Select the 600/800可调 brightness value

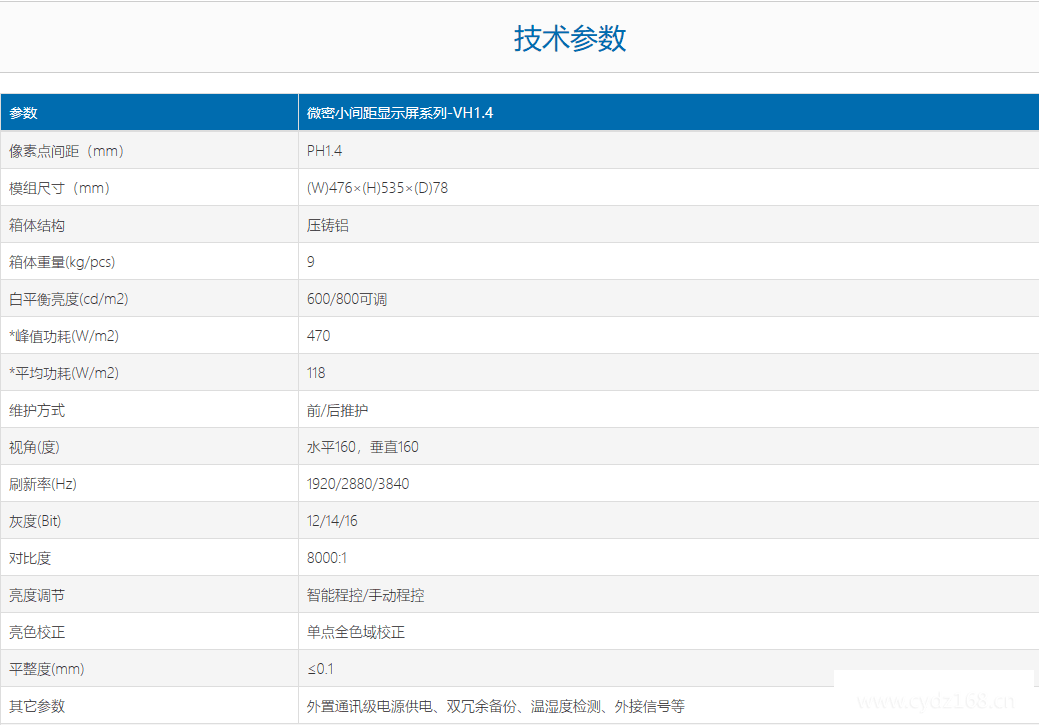pyautogui.click(x=347, y=299)
